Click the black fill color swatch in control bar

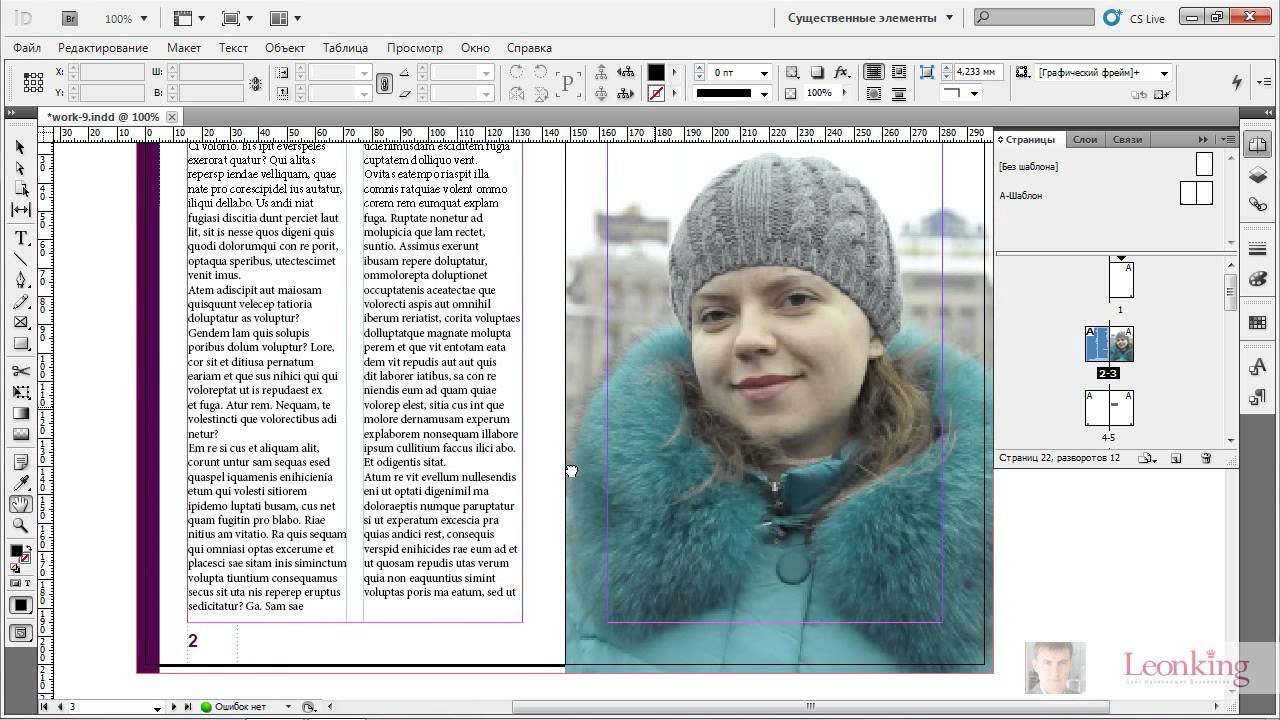656,72
